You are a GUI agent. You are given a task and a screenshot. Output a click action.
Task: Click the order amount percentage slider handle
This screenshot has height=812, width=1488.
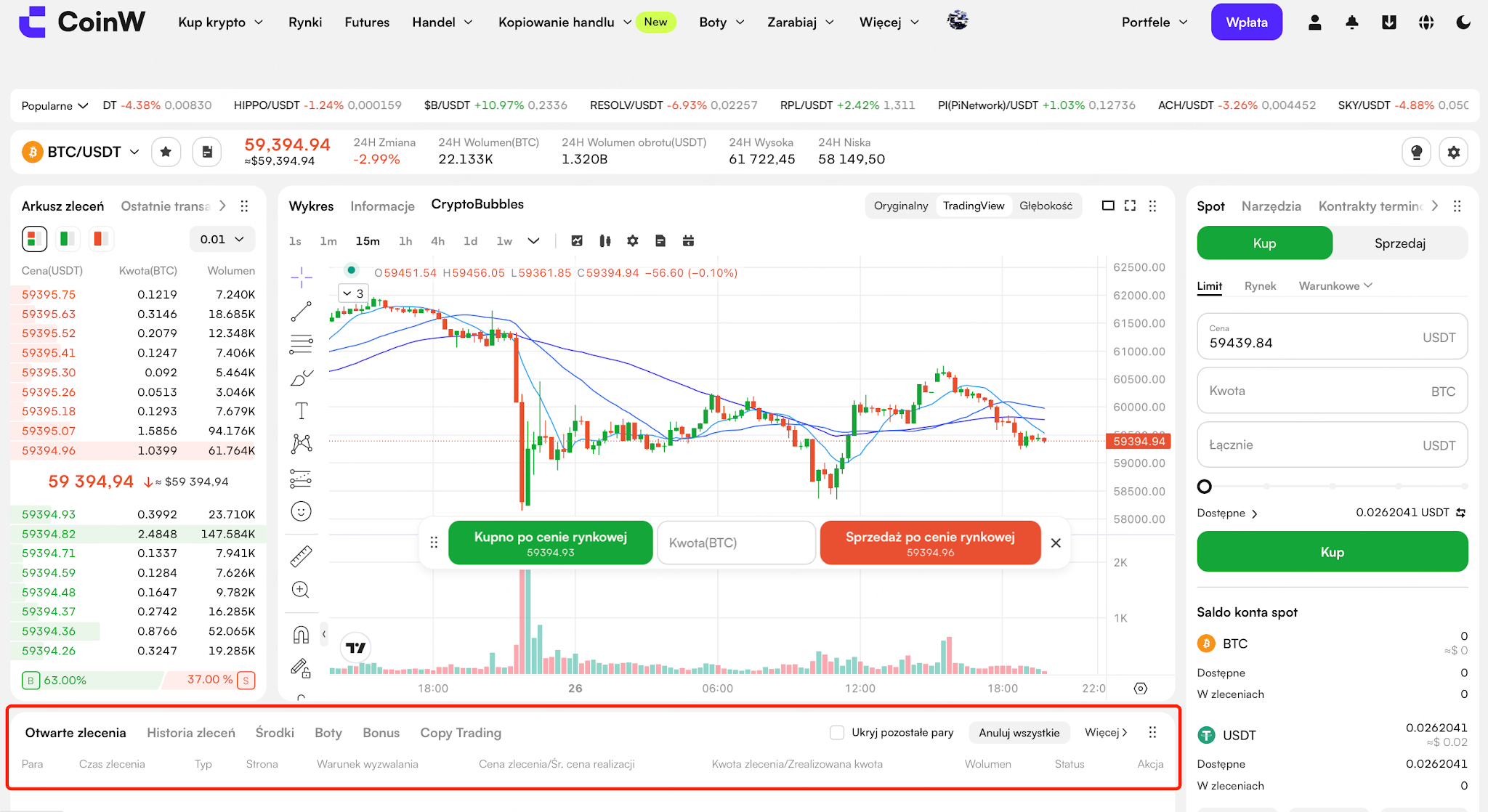[1205, 486]
